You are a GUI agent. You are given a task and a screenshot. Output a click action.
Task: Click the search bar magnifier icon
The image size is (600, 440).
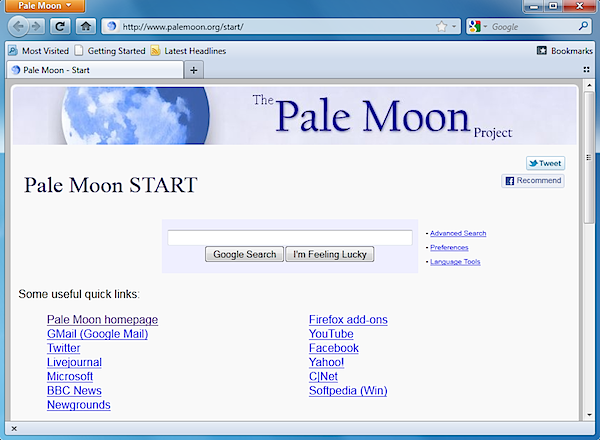pos(583,26)
